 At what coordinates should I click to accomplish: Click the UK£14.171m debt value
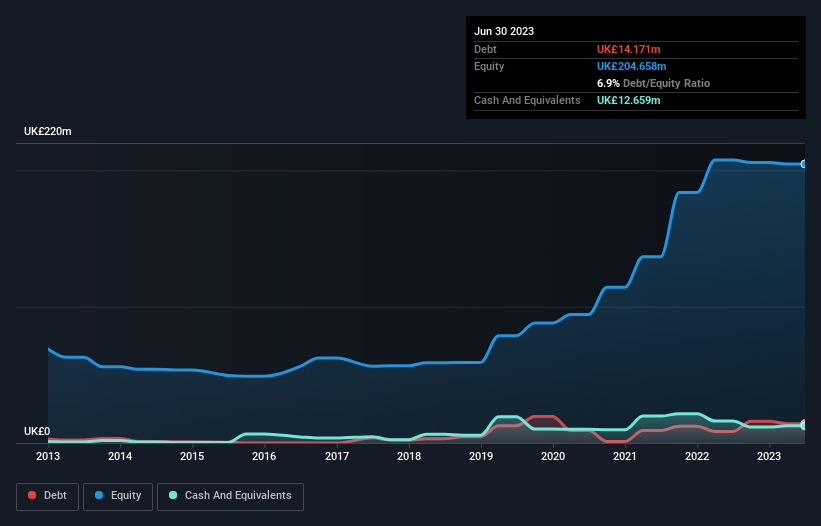[x=628, y=49]
